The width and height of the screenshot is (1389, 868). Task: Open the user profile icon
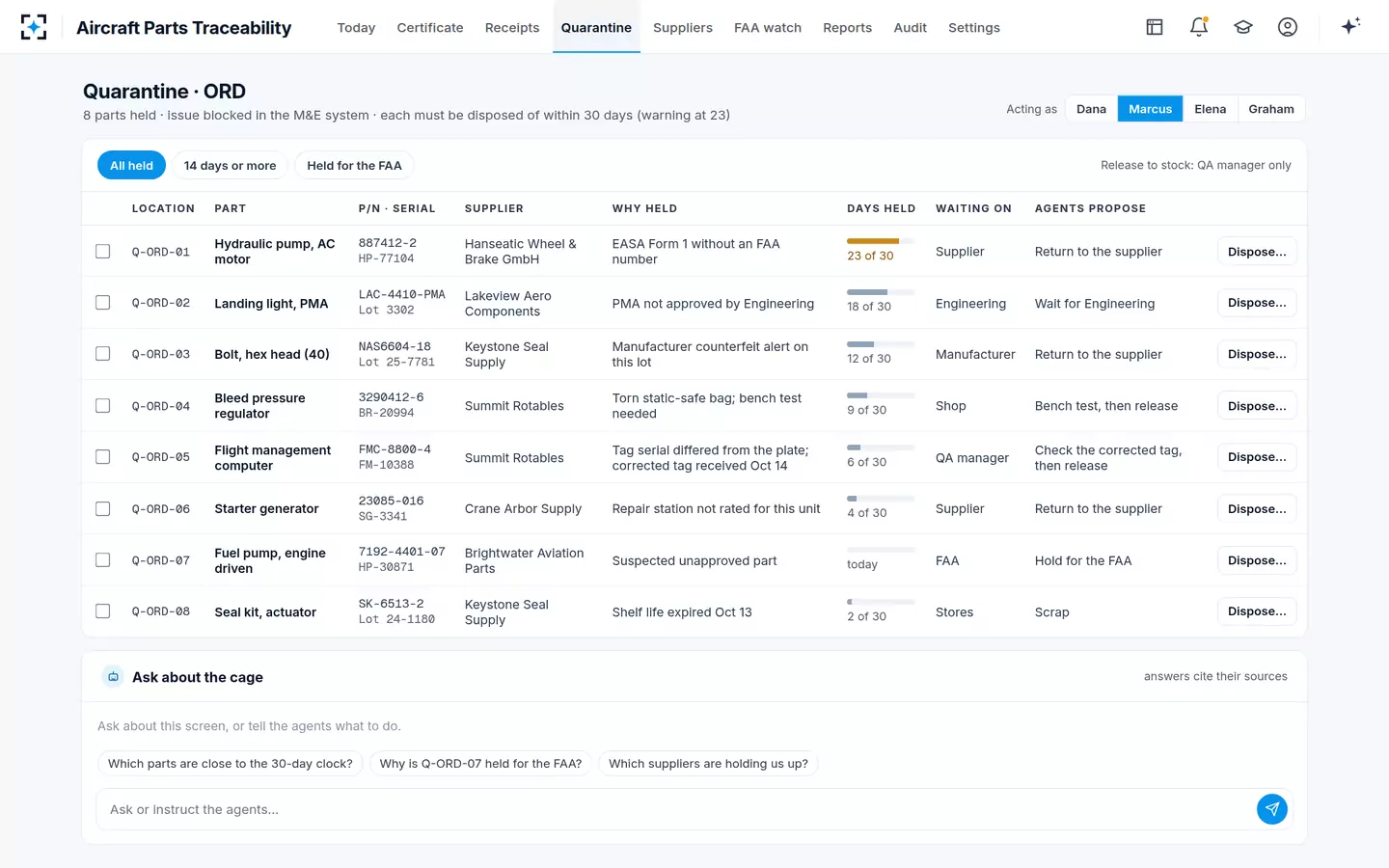(1288, 27)
